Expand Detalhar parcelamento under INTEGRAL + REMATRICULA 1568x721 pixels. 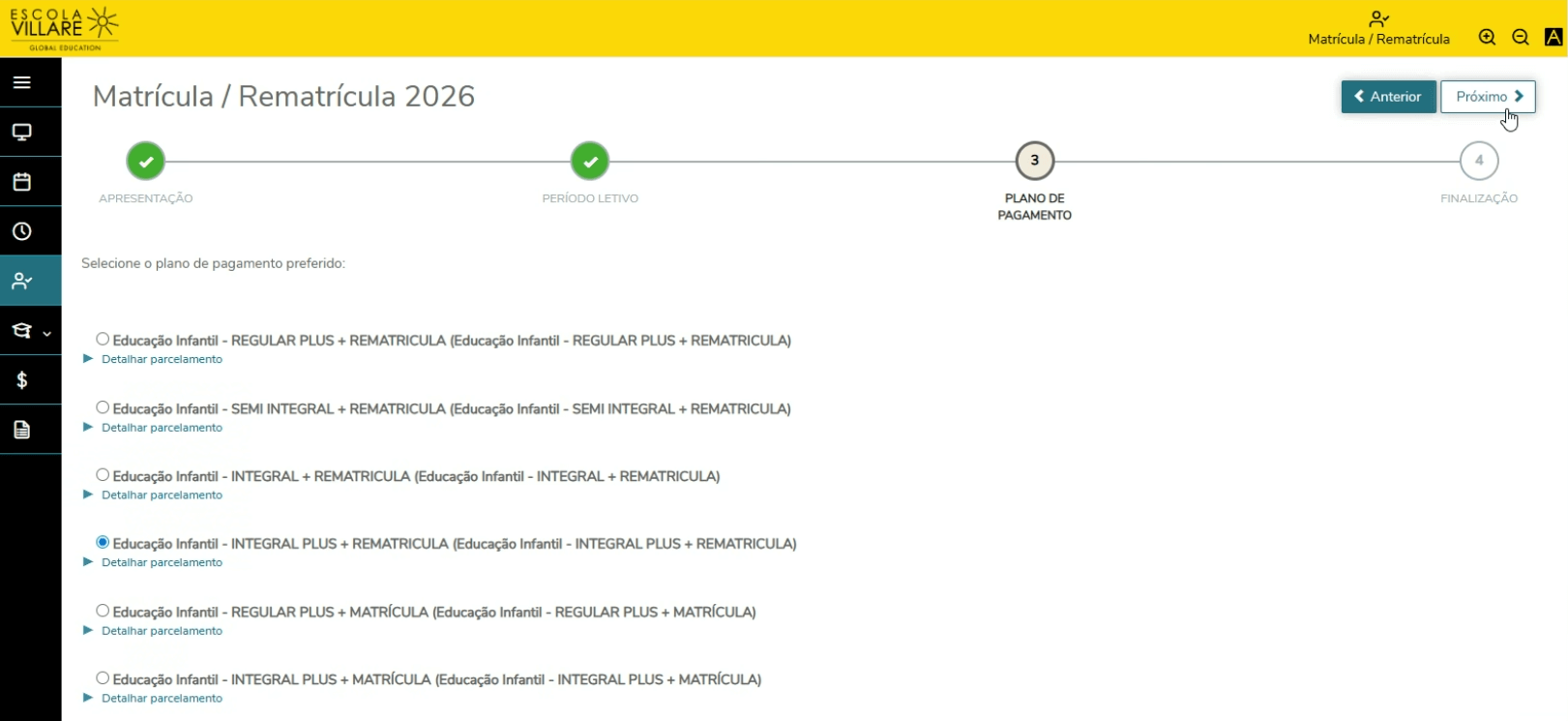point(162,496)
